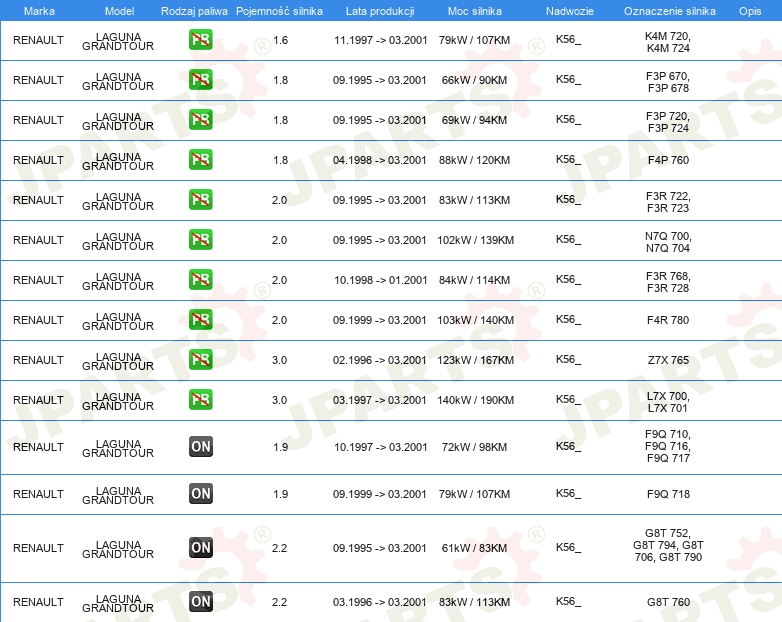The width and height of the screenshot is (782, 622).
Task: Select engine code G8T 760
Action: (668, 602)
